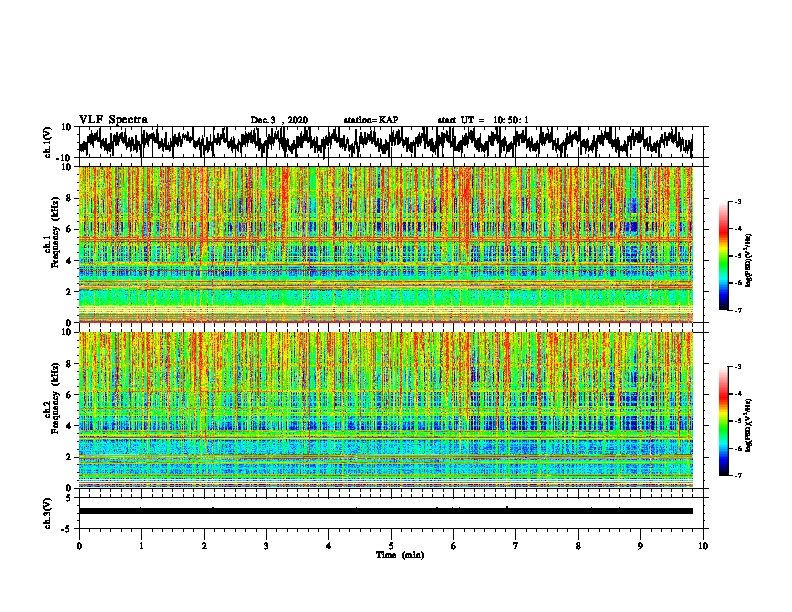Click the "-5" tick on ch.3(V) axis

click(68, 529)
